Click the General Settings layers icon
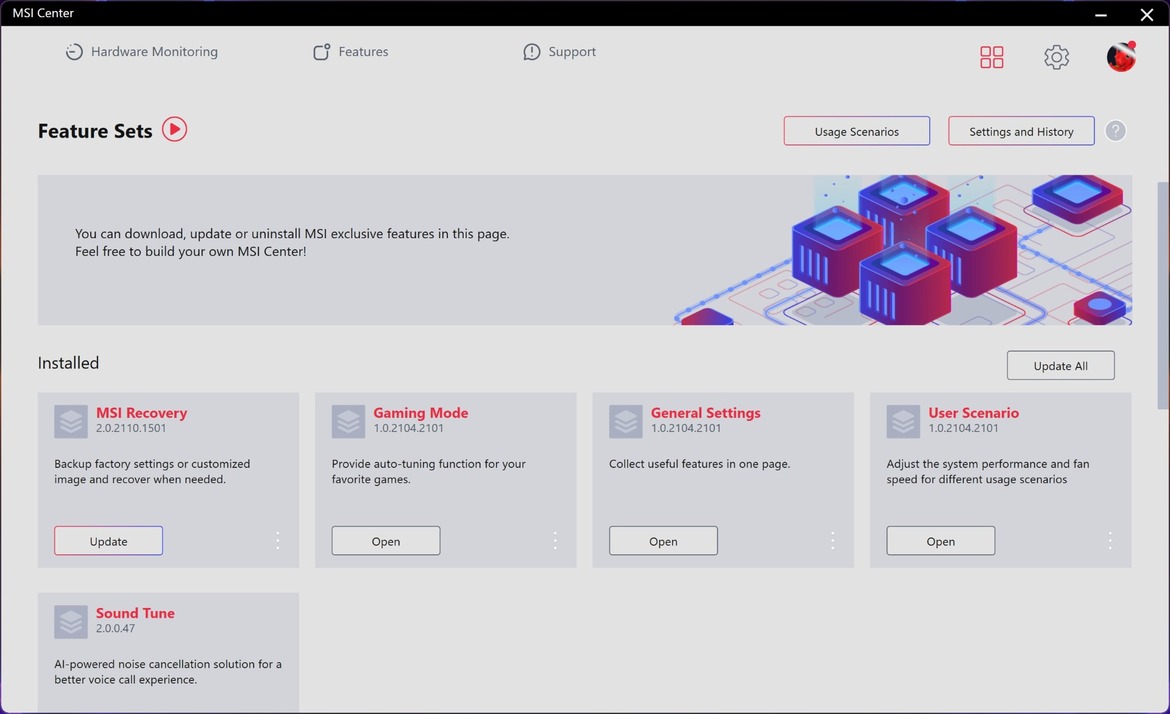1170x714 pixels. coord(625,422)
